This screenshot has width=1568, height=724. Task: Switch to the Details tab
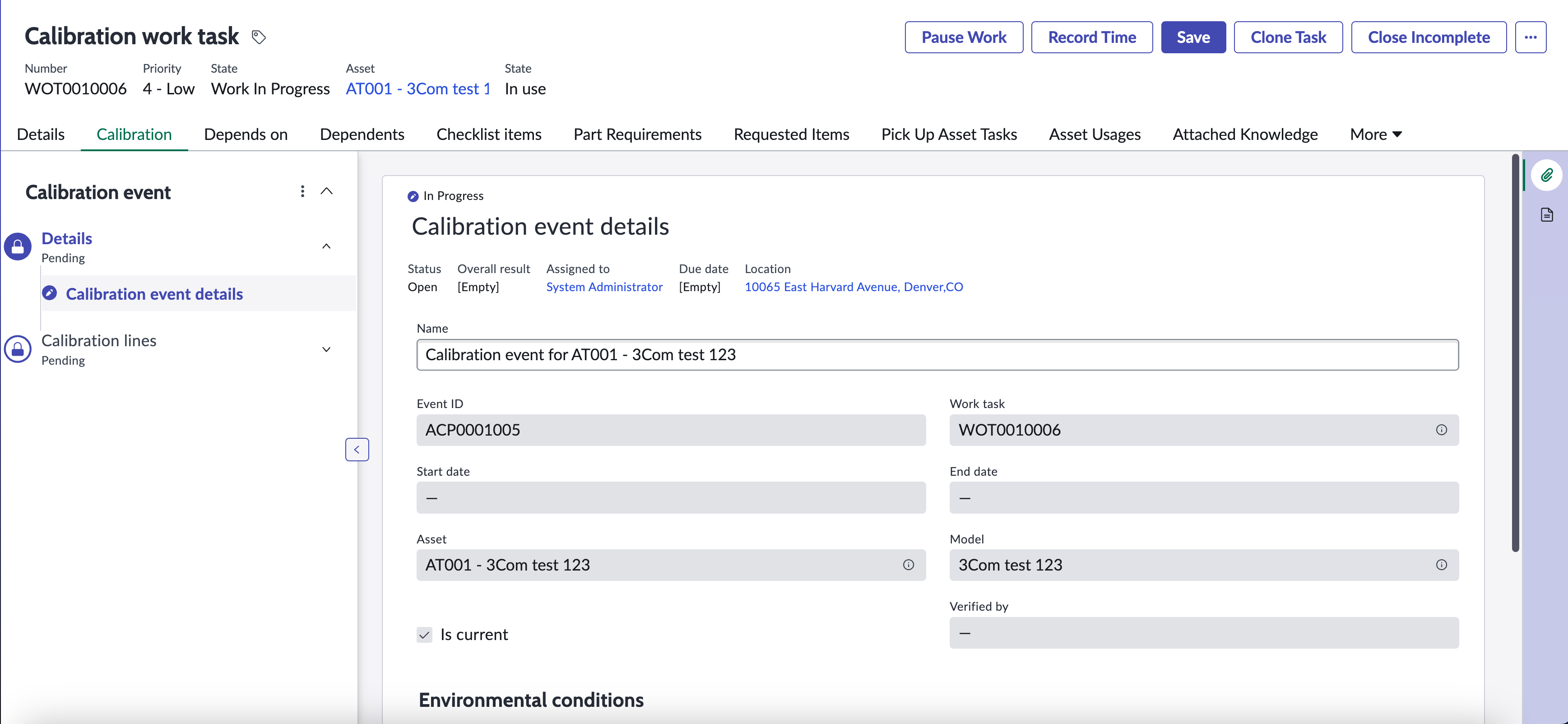tap(41, 134)
